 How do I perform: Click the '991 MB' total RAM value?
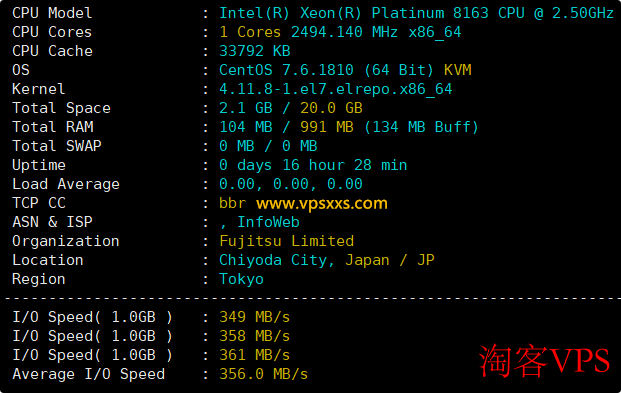[327, 127]
